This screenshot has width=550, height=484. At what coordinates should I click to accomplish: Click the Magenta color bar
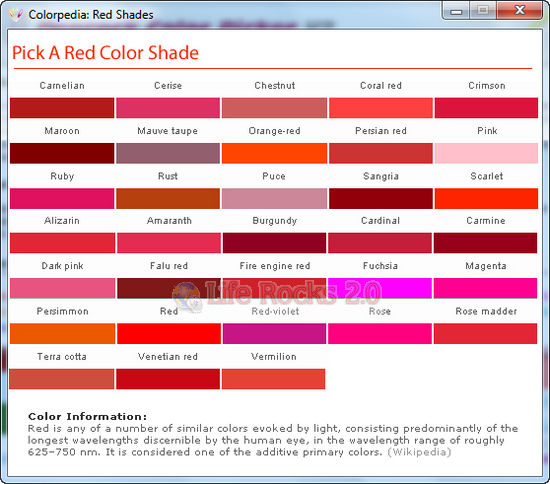(x=485, y=288)
